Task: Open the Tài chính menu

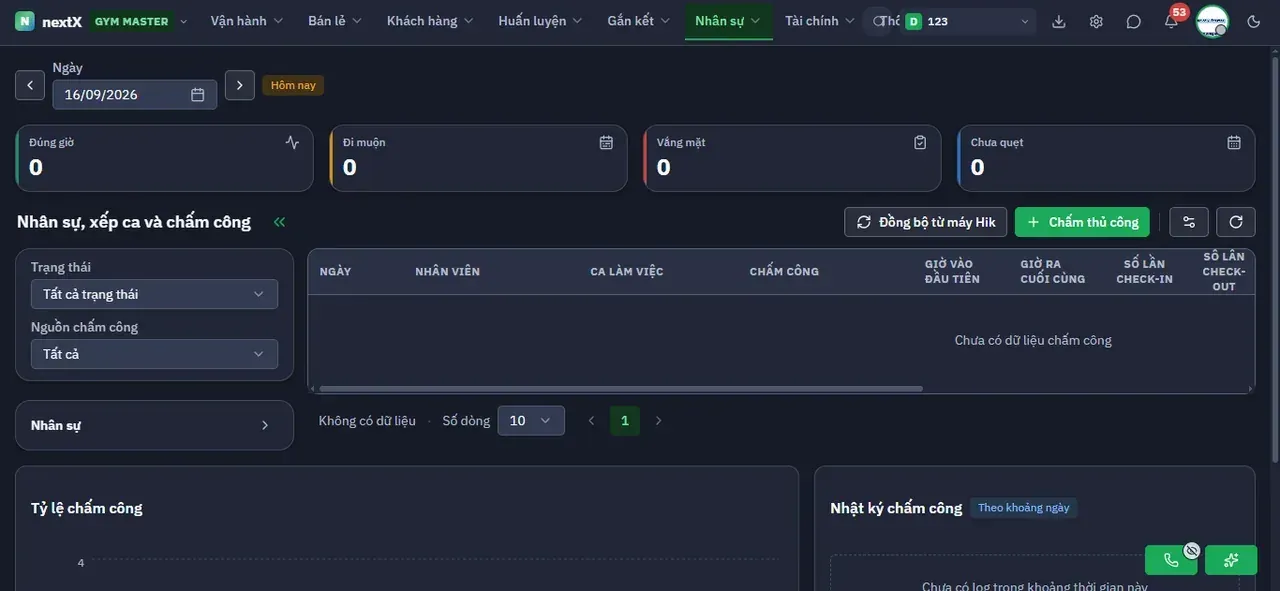Action: (x=820, y=21)
